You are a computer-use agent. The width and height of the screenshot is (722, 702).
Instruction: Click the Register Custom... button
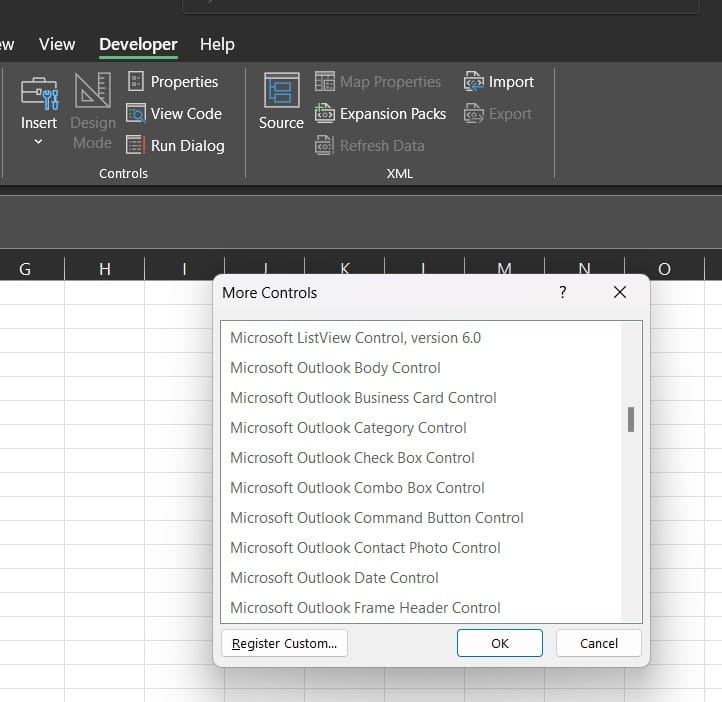(284, 643)
